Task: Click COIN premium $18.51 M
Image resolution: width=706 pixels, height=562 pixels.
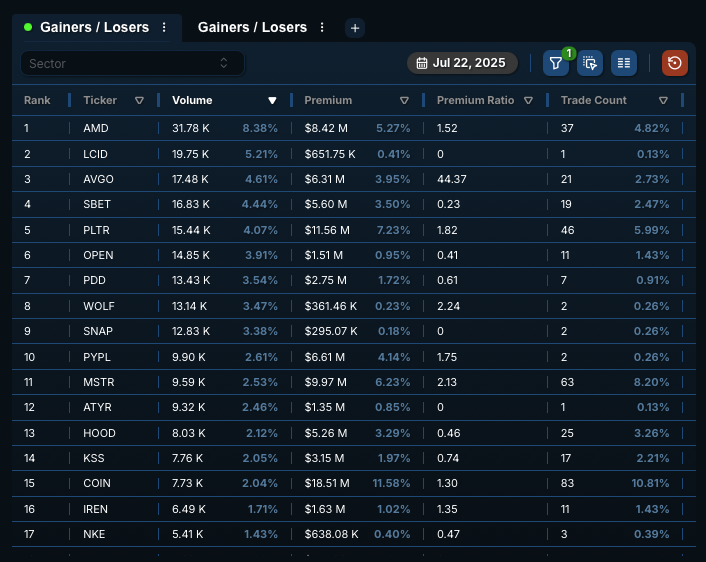Action: tap(327, 484)
